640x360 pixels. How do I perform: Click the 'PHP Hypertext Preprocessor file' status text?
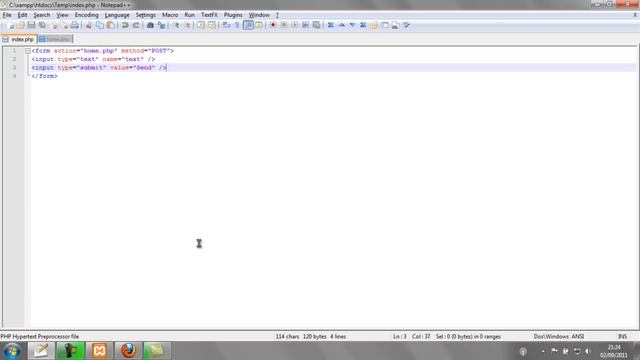40,337
